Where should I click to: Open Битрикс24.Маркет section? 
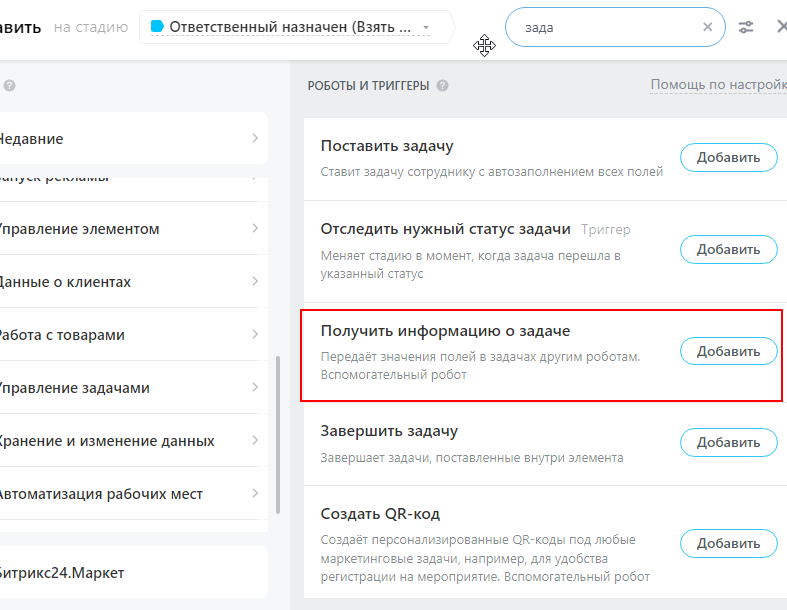pyautogui.click(x=130, y=573)
